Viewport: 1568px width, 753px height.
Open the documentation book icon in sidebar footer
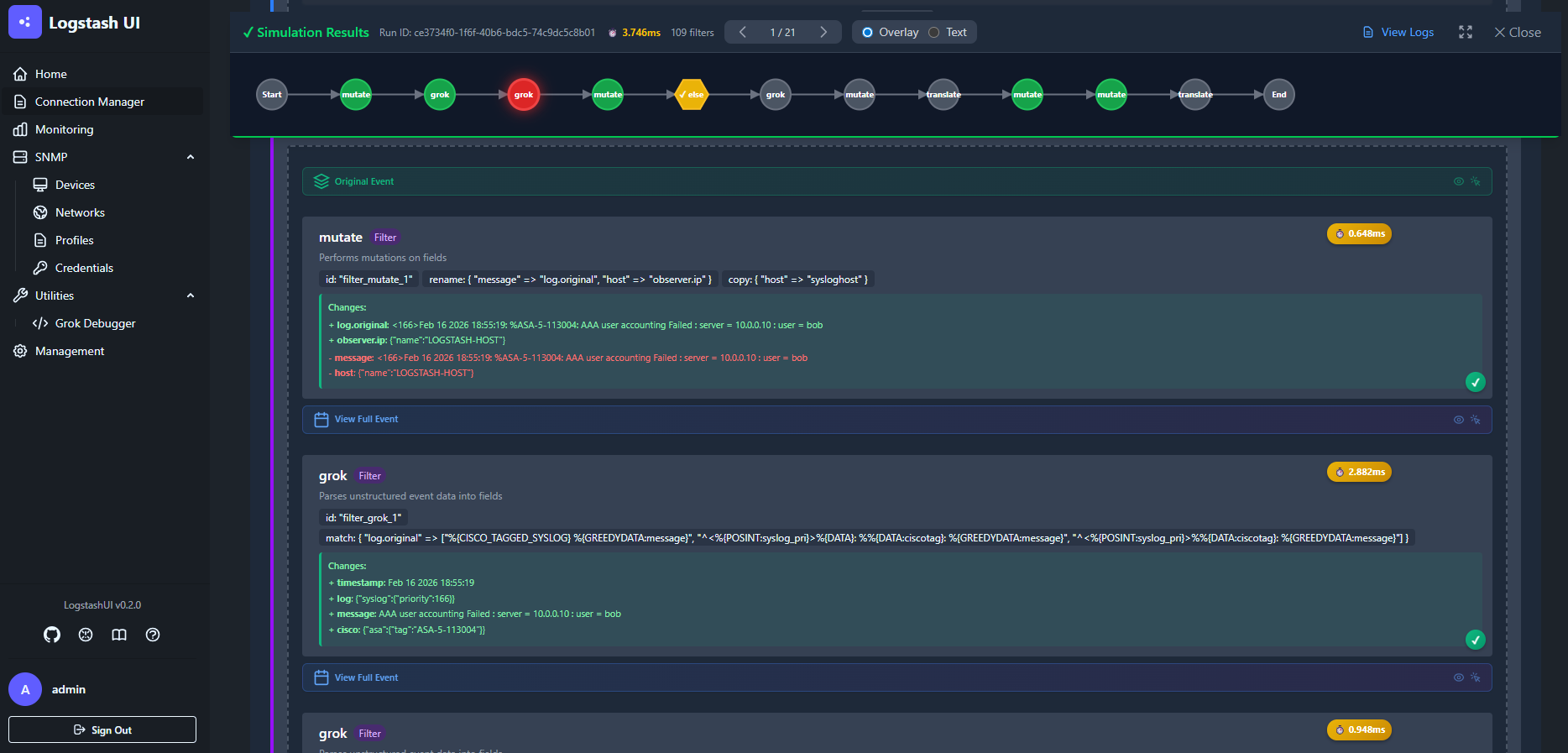pyautogui.click(x=119, y=635)
